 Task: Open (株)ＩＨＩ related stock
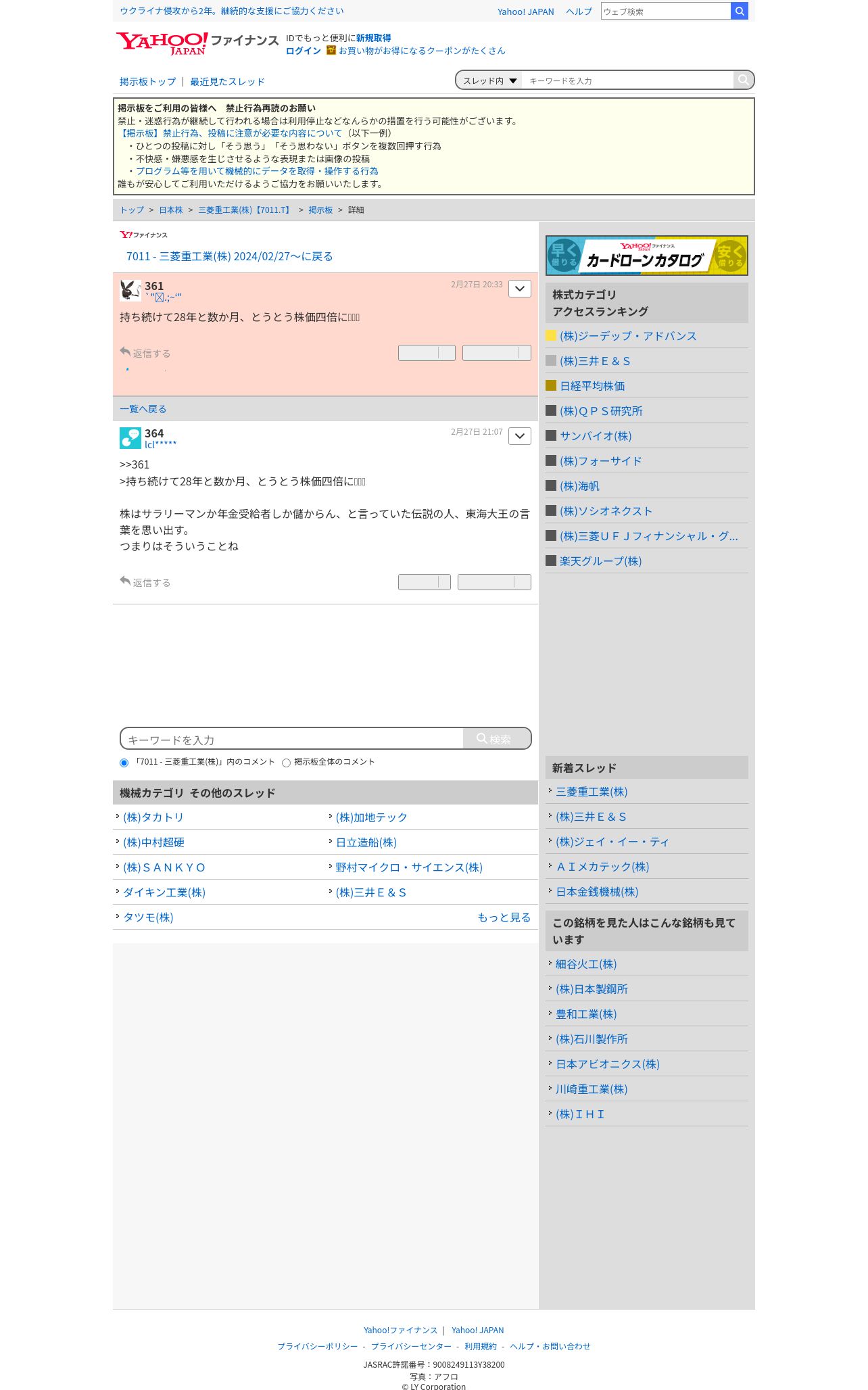point(580,1114)
